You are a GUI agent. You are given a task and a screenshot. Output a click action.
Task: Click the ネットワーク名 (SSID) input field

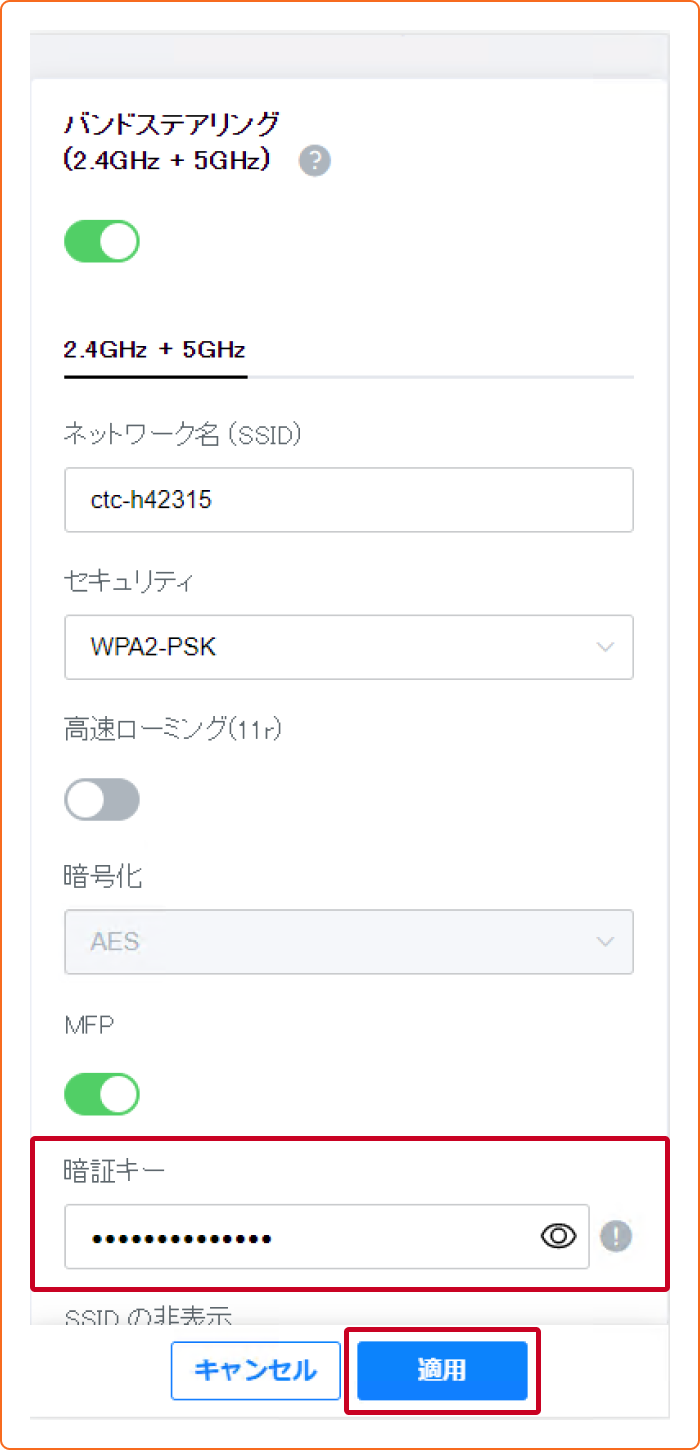[349, 499]
